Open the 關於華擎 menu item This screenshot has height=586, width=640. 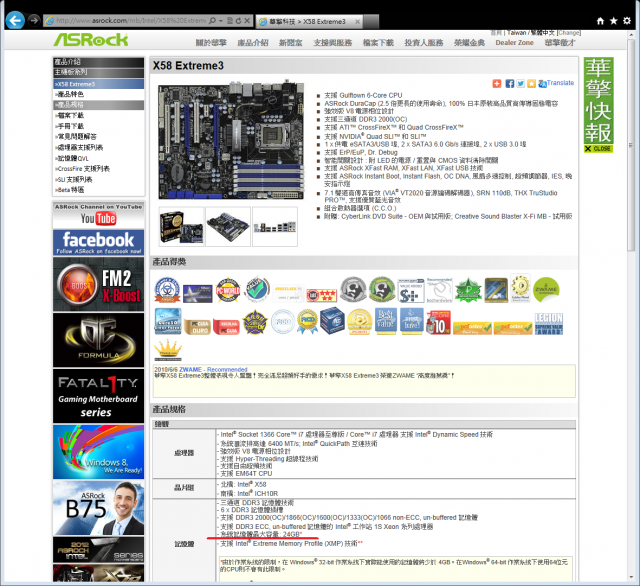click(211, 42)
